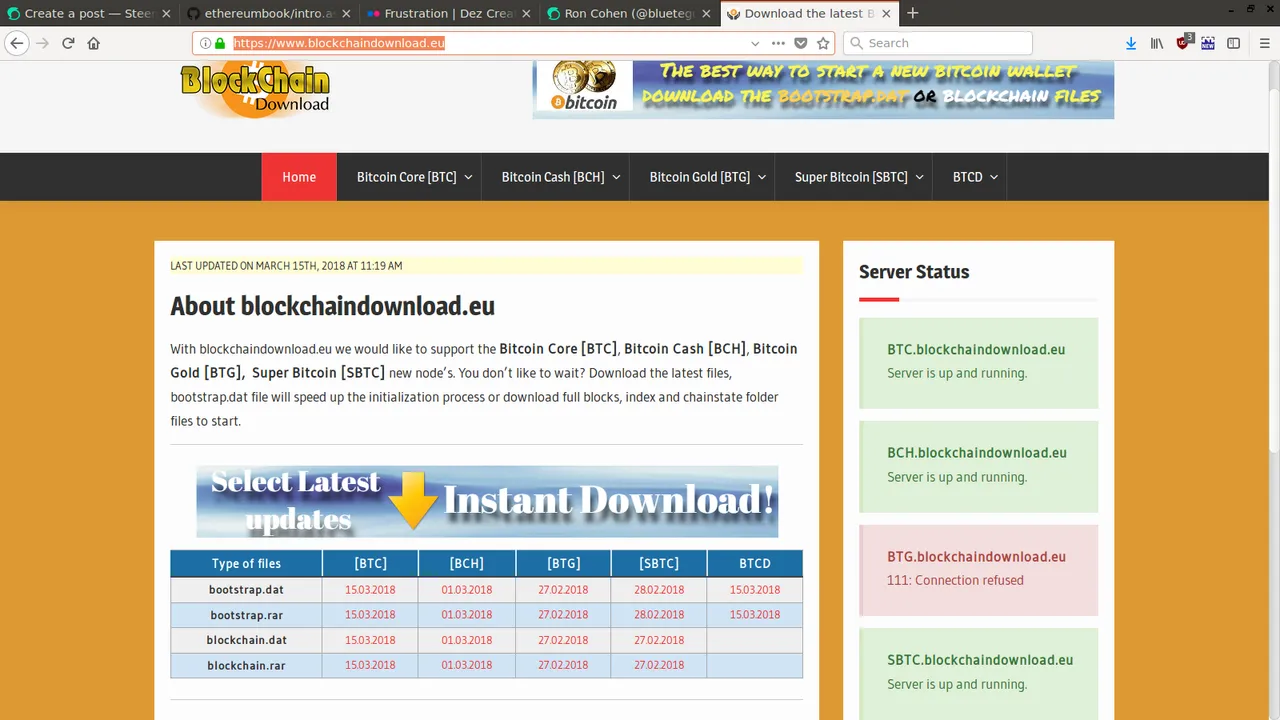Click the BlockChain Download site logo

click(x=255, y=89)
